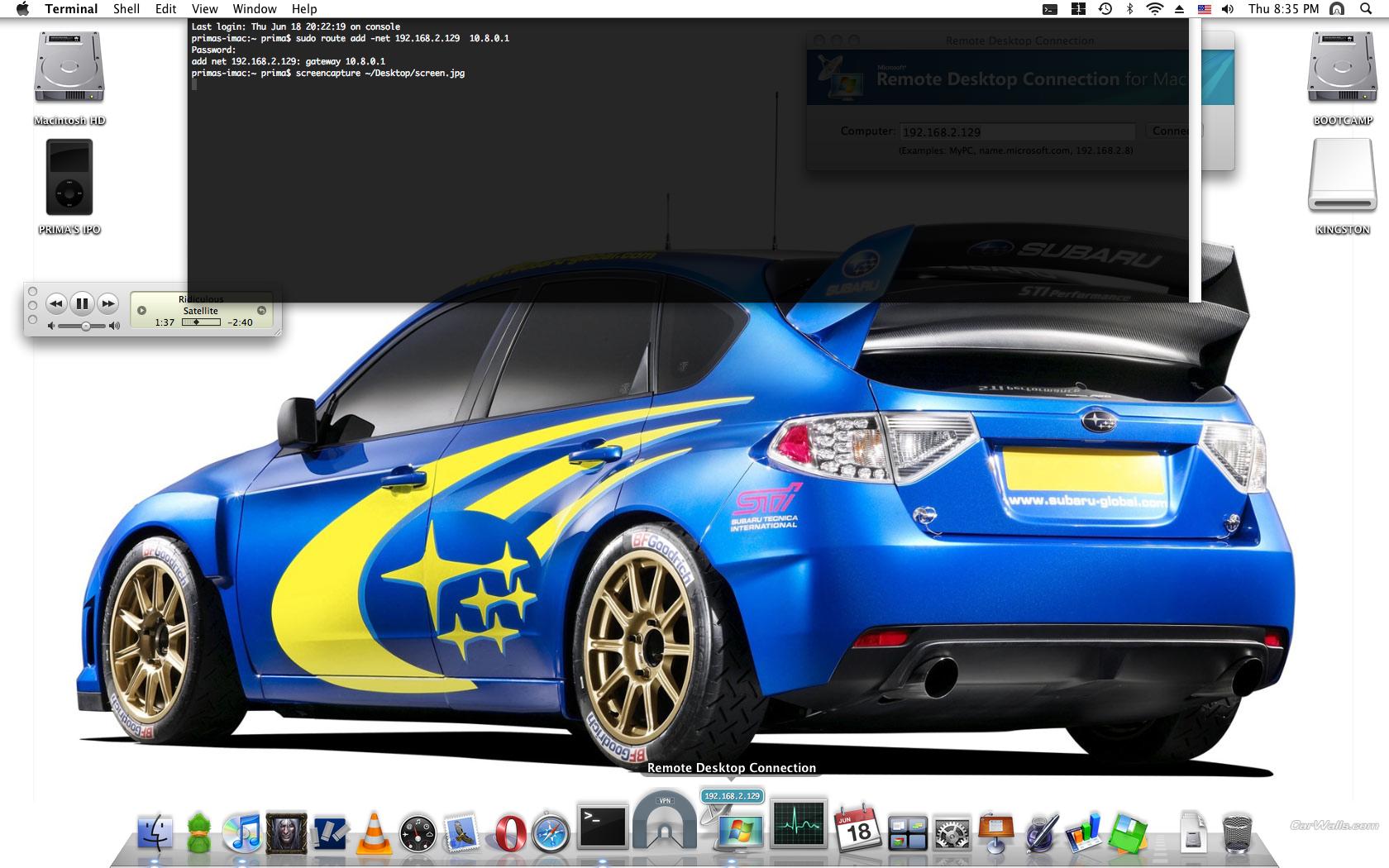Open Spaces number menu bar item

pyautogui.click(x=1078, y=9)
